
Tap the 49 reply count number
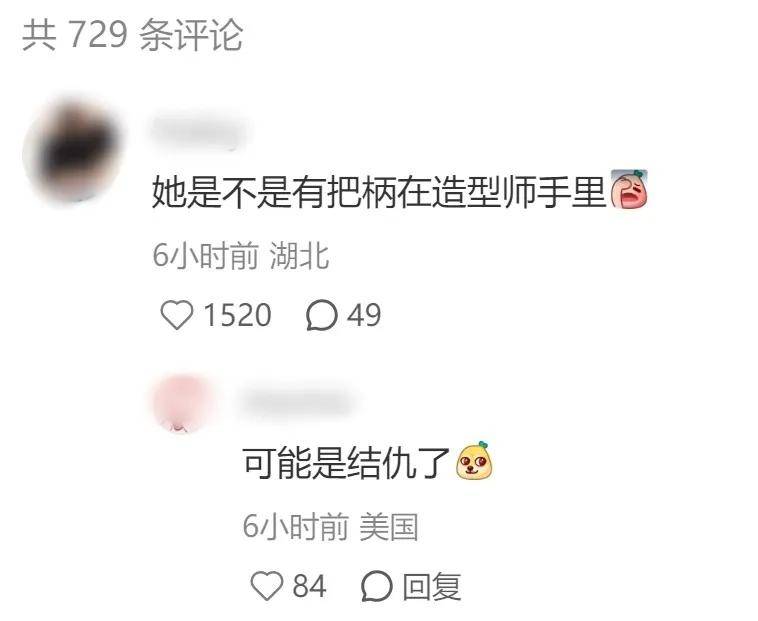click(364, 315)
